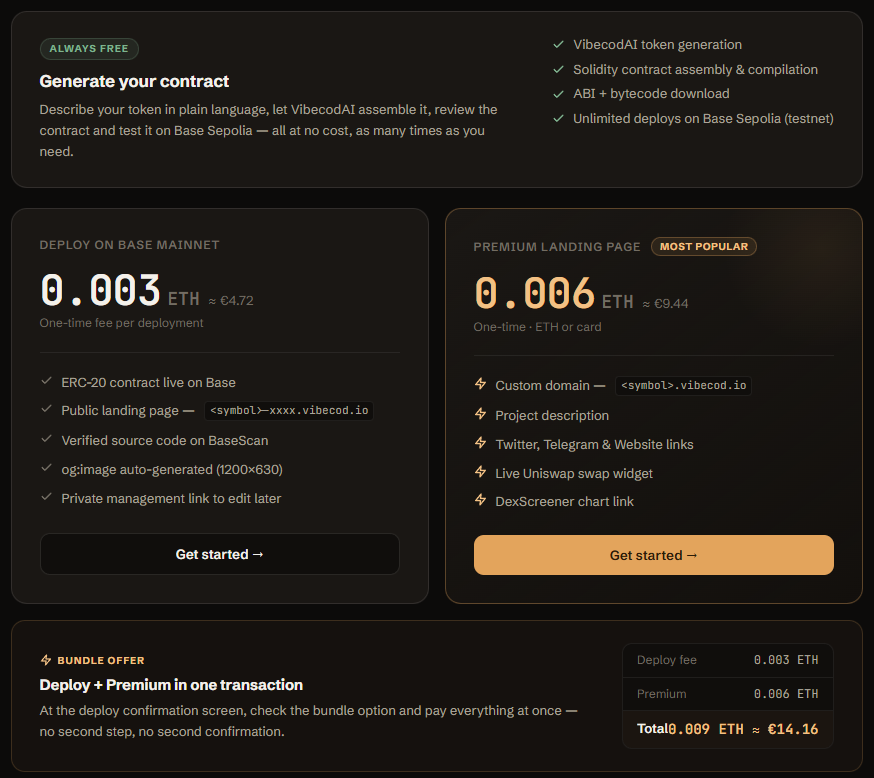Click the checkmark beside og:image auto-generated
This screenshot has width=874, height=778.
pos(46,468)
